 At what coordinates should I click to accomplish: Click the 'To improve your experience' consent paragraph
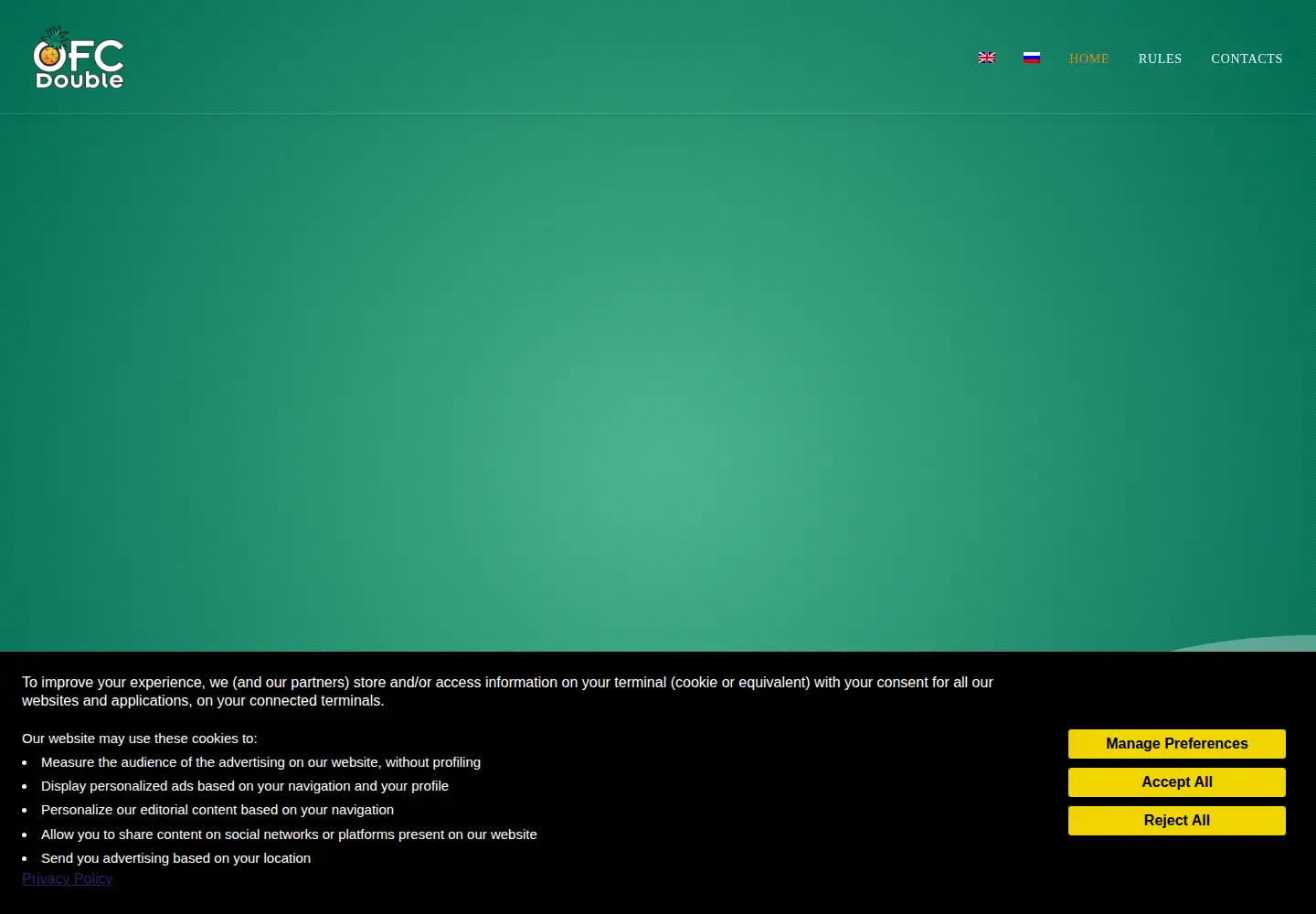507,692
